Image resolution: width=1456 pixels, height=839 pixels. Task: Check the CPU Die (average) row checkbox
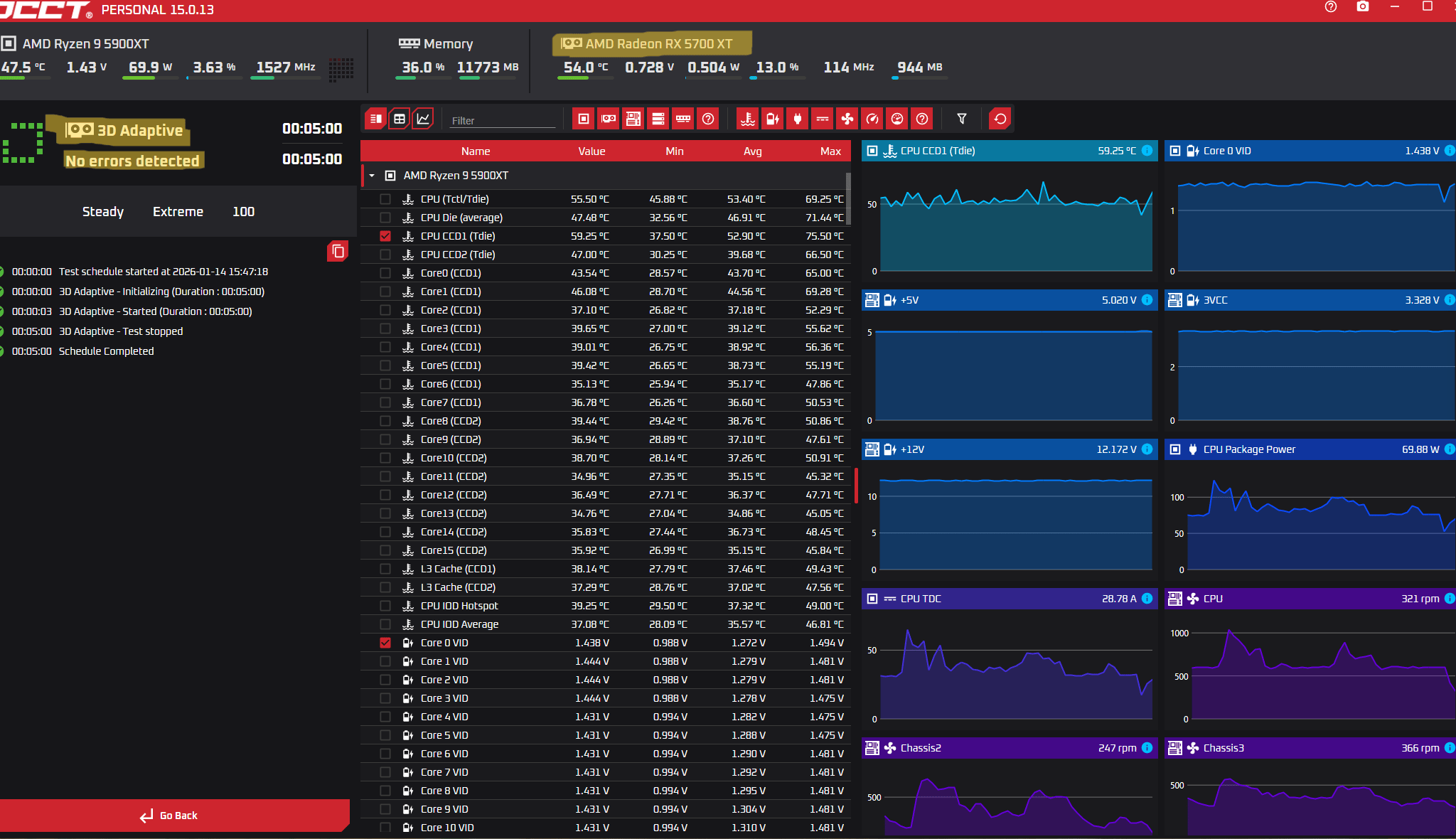tap(385, 218)
